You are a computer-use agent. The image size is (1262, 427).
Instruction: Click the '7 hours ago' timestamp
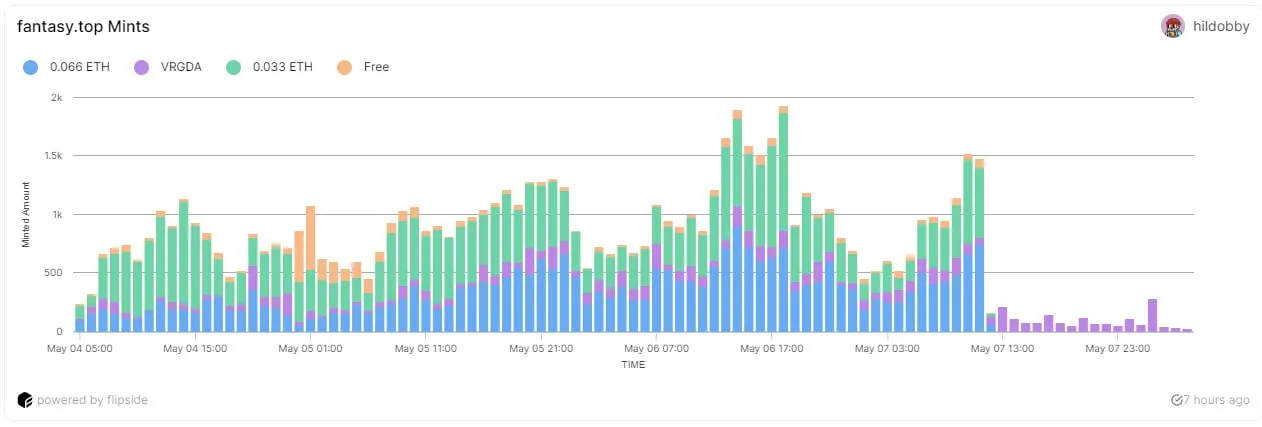1216,400
